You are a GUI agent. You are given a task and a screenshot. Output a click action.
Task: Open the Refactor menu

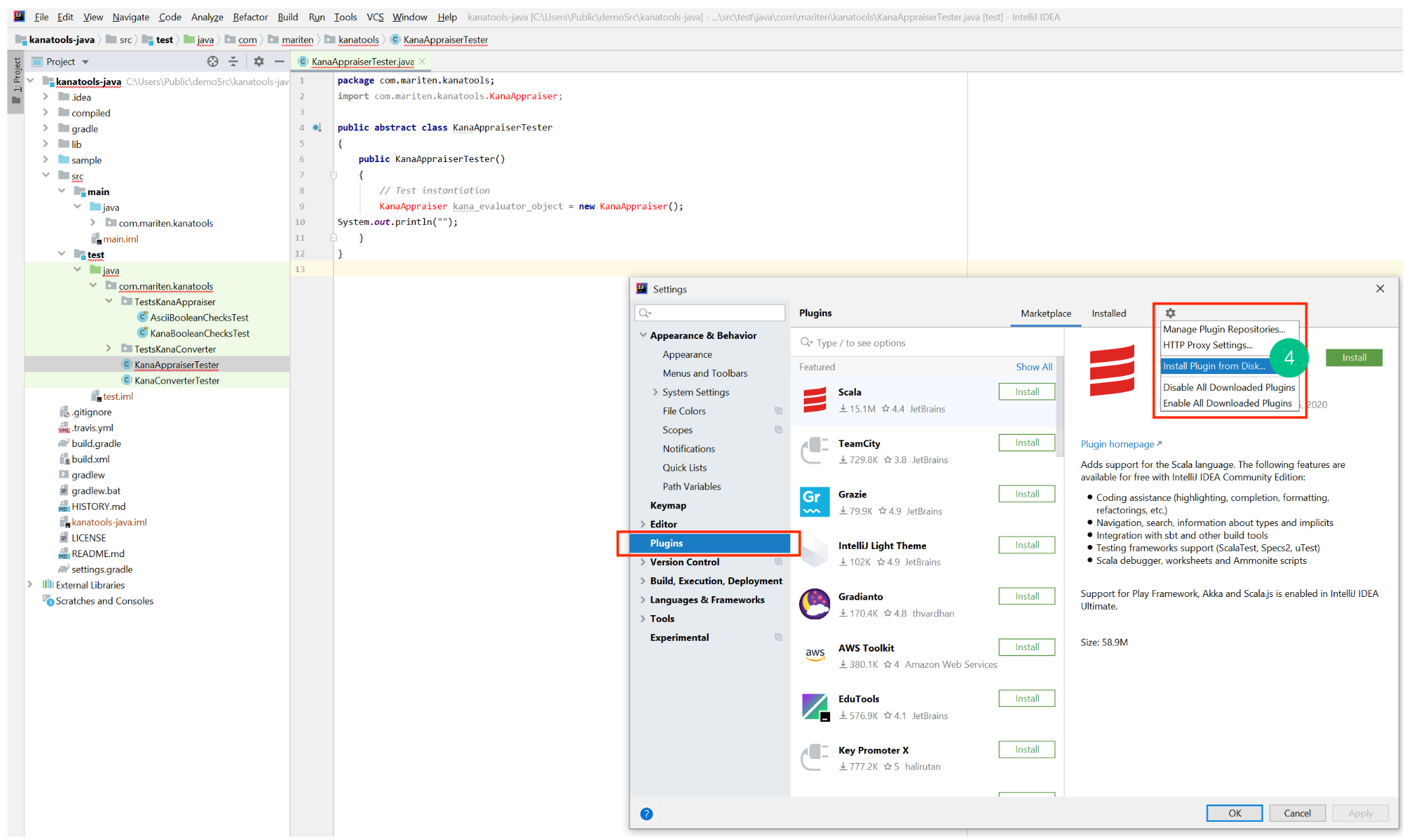tap(250, 17)
